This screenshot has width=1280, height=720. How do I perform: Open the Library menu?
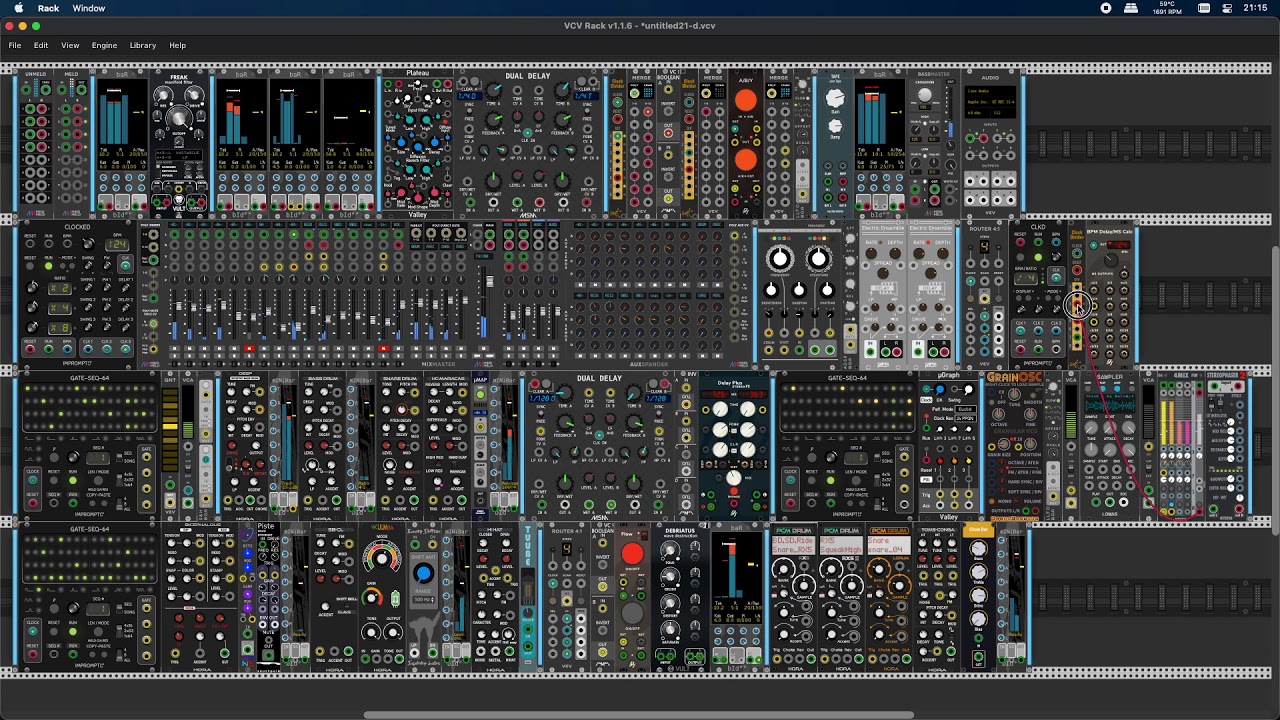point(143,45)
